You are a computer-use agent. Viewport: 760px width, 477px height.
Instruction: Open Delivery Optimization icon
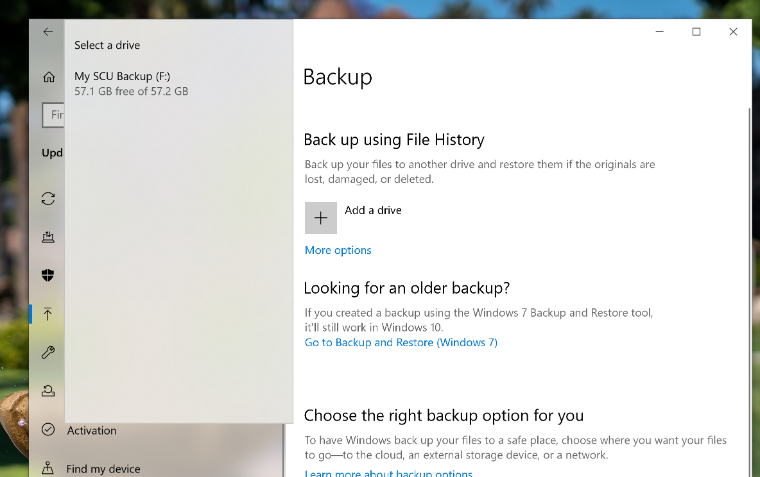[x=48, y=237]
